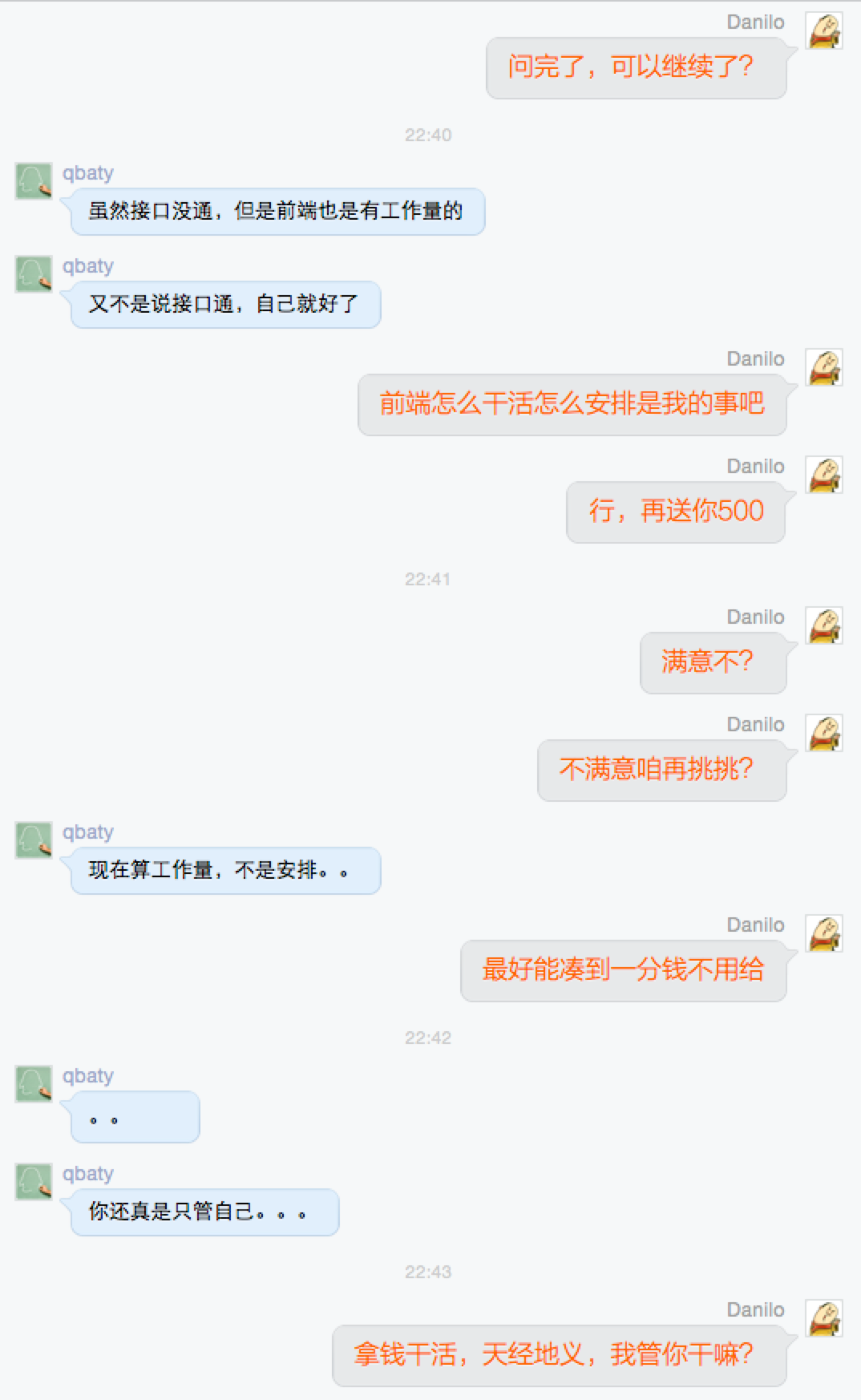Click the Danilo username above '满意不?' bubble
861x1400 pixels.
click(755, 617)
